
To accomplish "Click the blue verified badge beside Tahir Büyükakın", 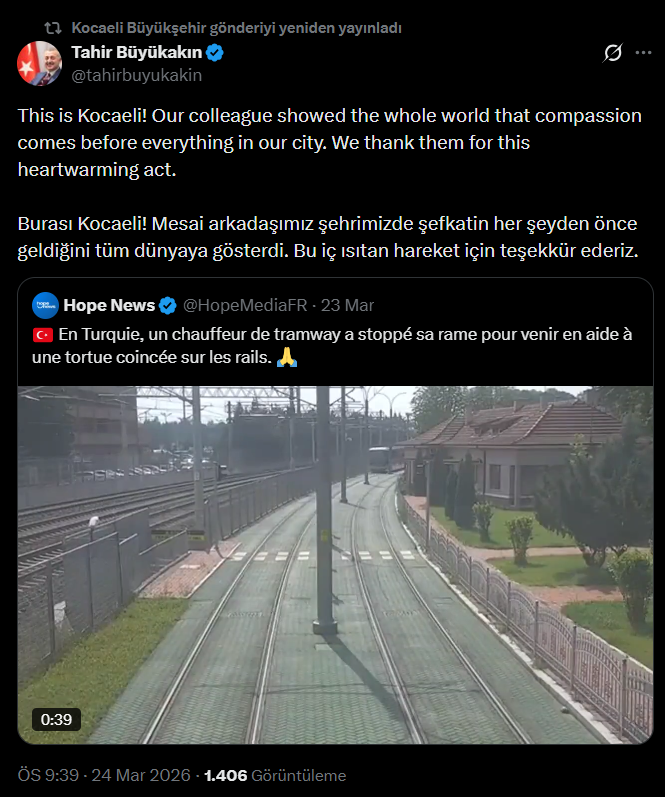I will pos(215,52).
